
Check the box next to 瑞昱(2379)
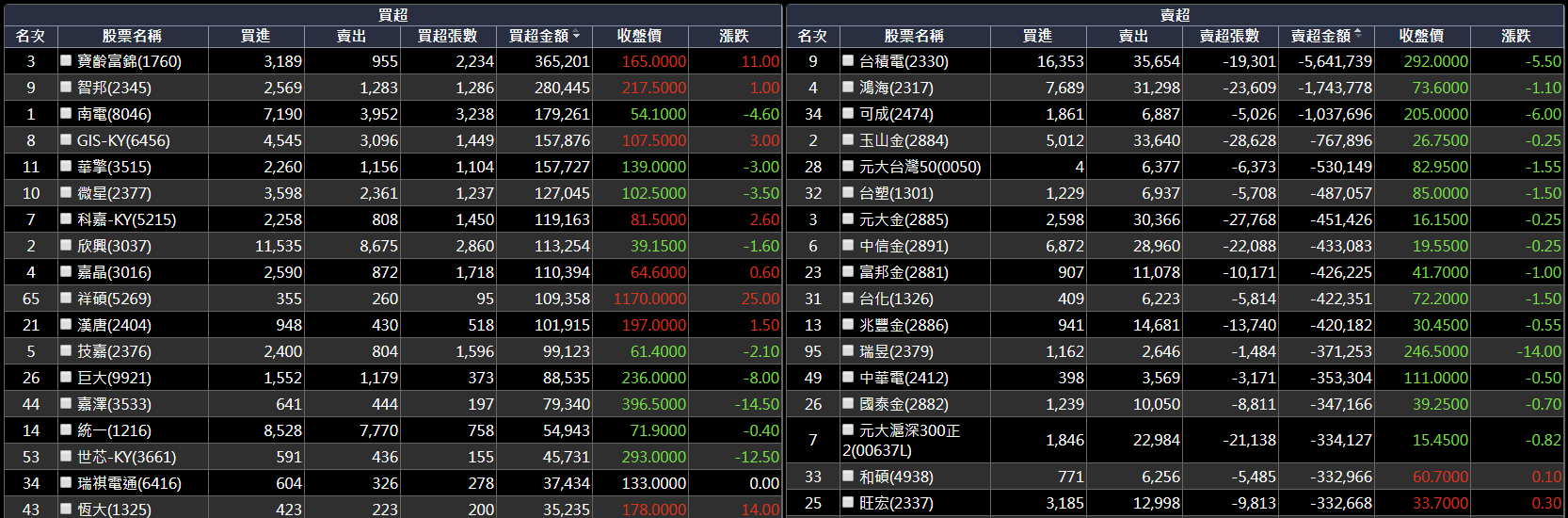pos(848,350)
